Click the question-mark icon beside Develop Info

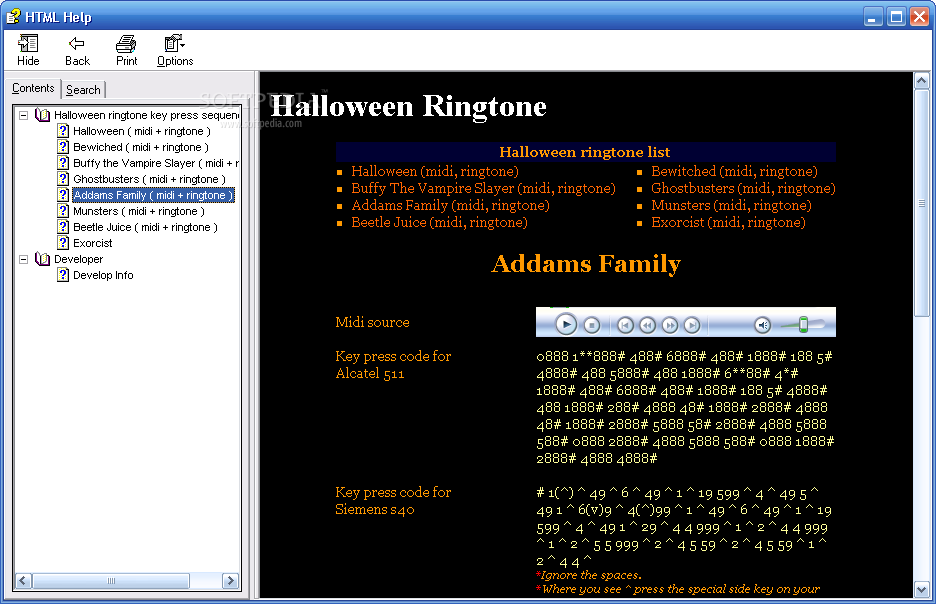pos(63,275)
